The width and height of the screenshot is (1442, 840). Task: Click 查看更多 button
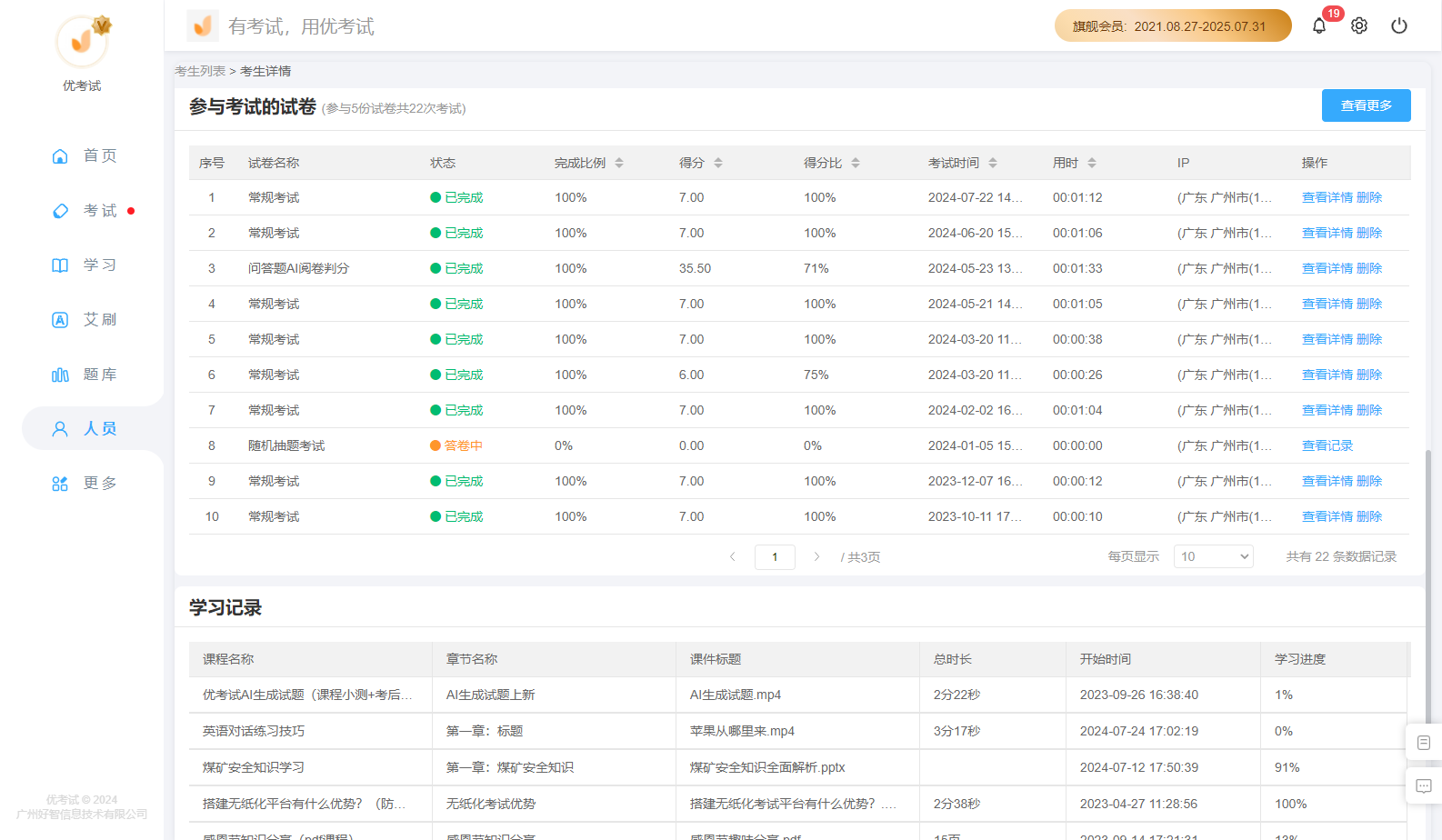(1366, 105)
